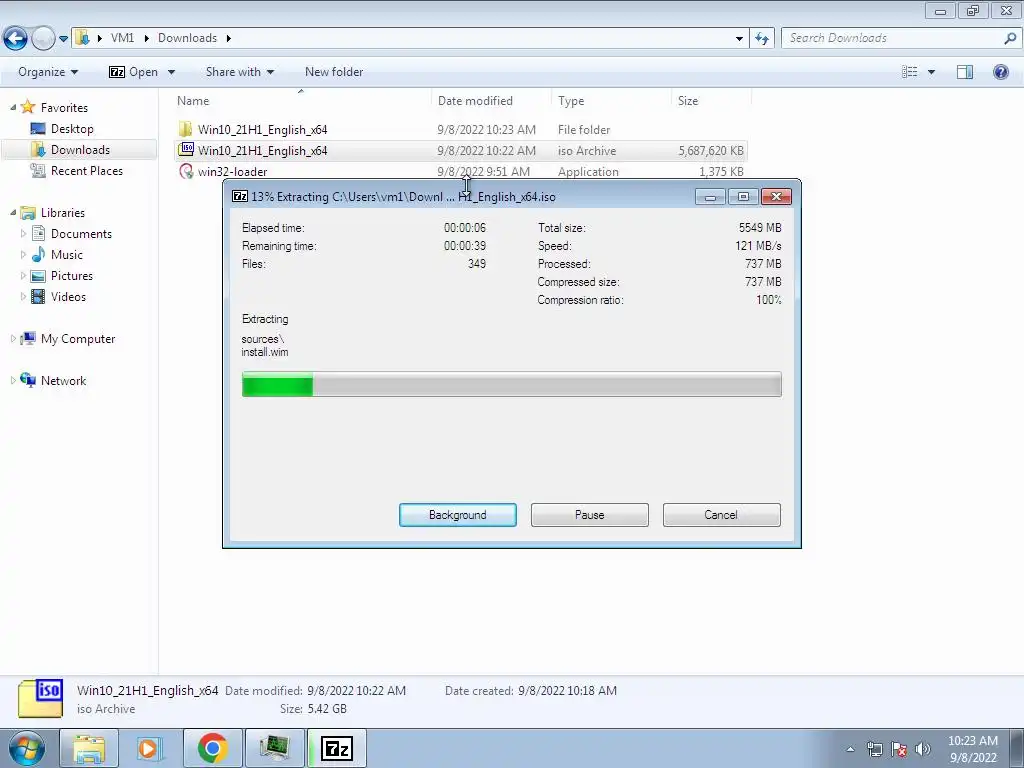Open address bar history dropdown

(x=739, y=38)
